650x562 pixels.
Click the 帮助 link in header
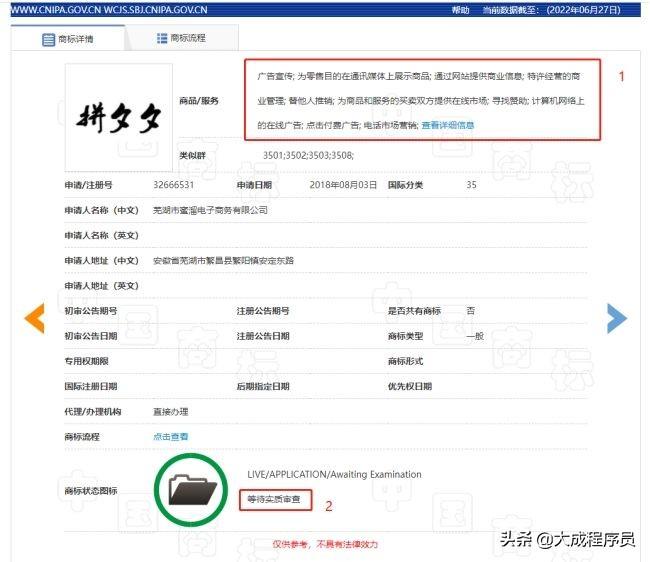(x=460, y=9)
